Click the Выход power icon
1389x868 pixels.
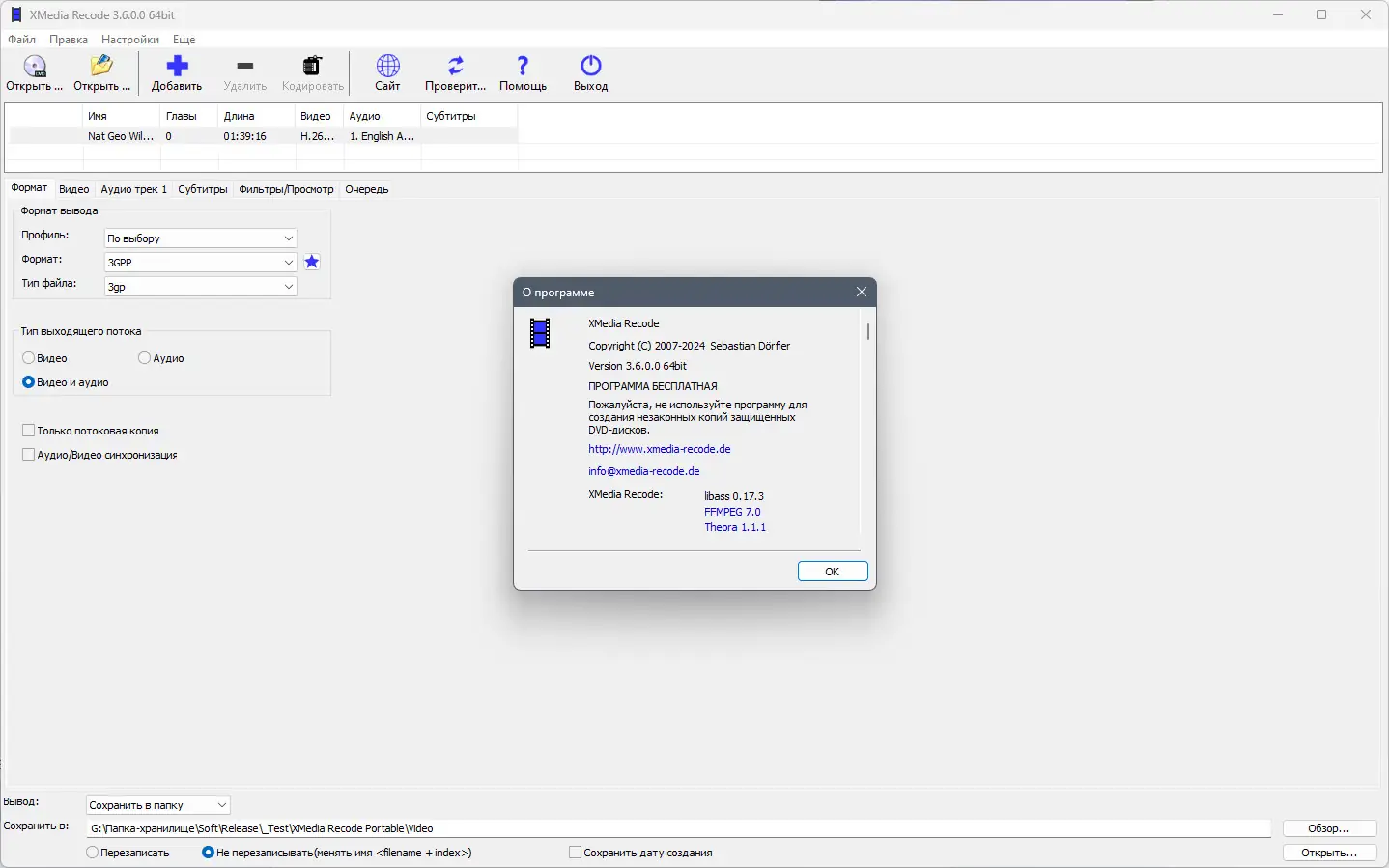(x=590, y=66)
